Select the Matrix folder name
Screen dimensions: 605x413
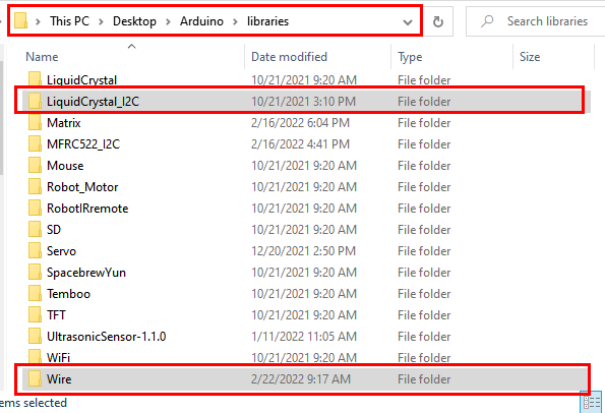pos(64,123)
